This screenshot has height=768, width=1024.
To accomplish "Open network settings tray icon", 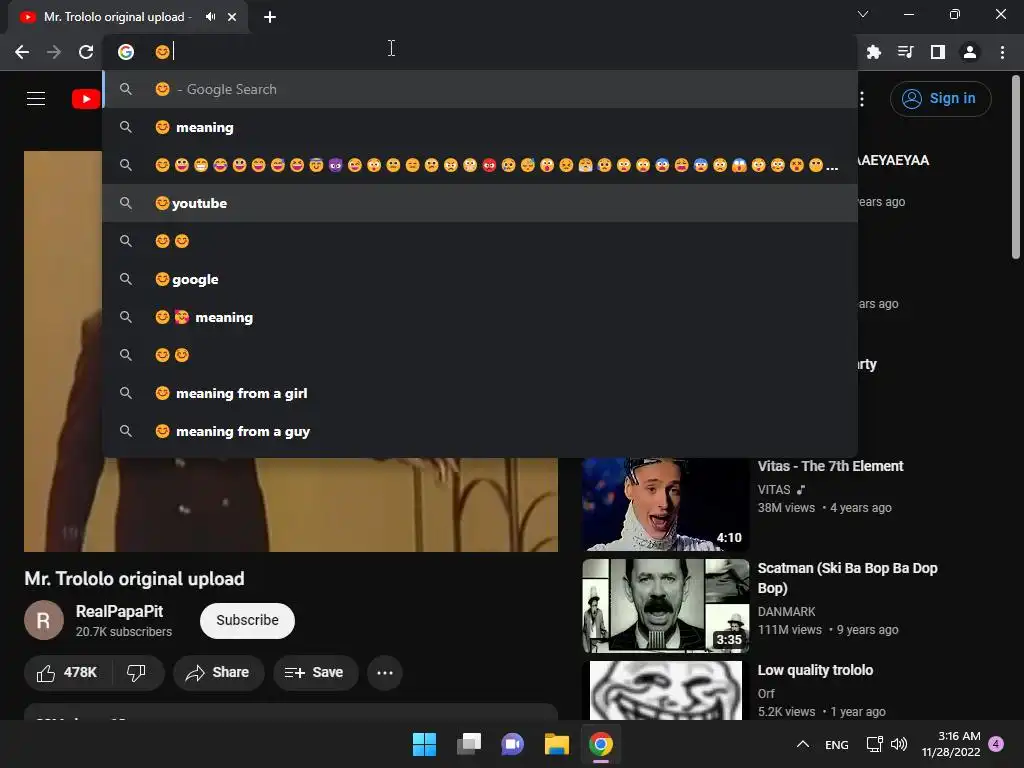I will click(874, 744).
